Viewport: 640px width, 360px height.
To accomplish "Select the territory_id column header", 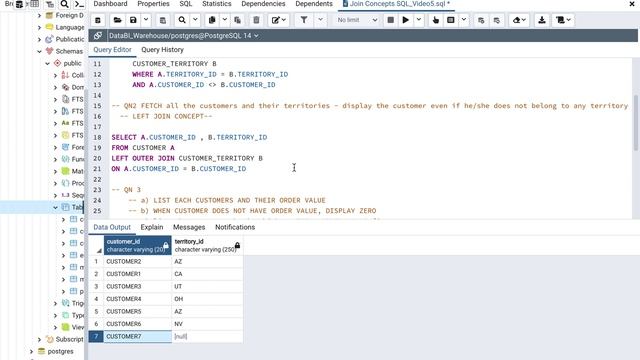I will tap(207, 245).
